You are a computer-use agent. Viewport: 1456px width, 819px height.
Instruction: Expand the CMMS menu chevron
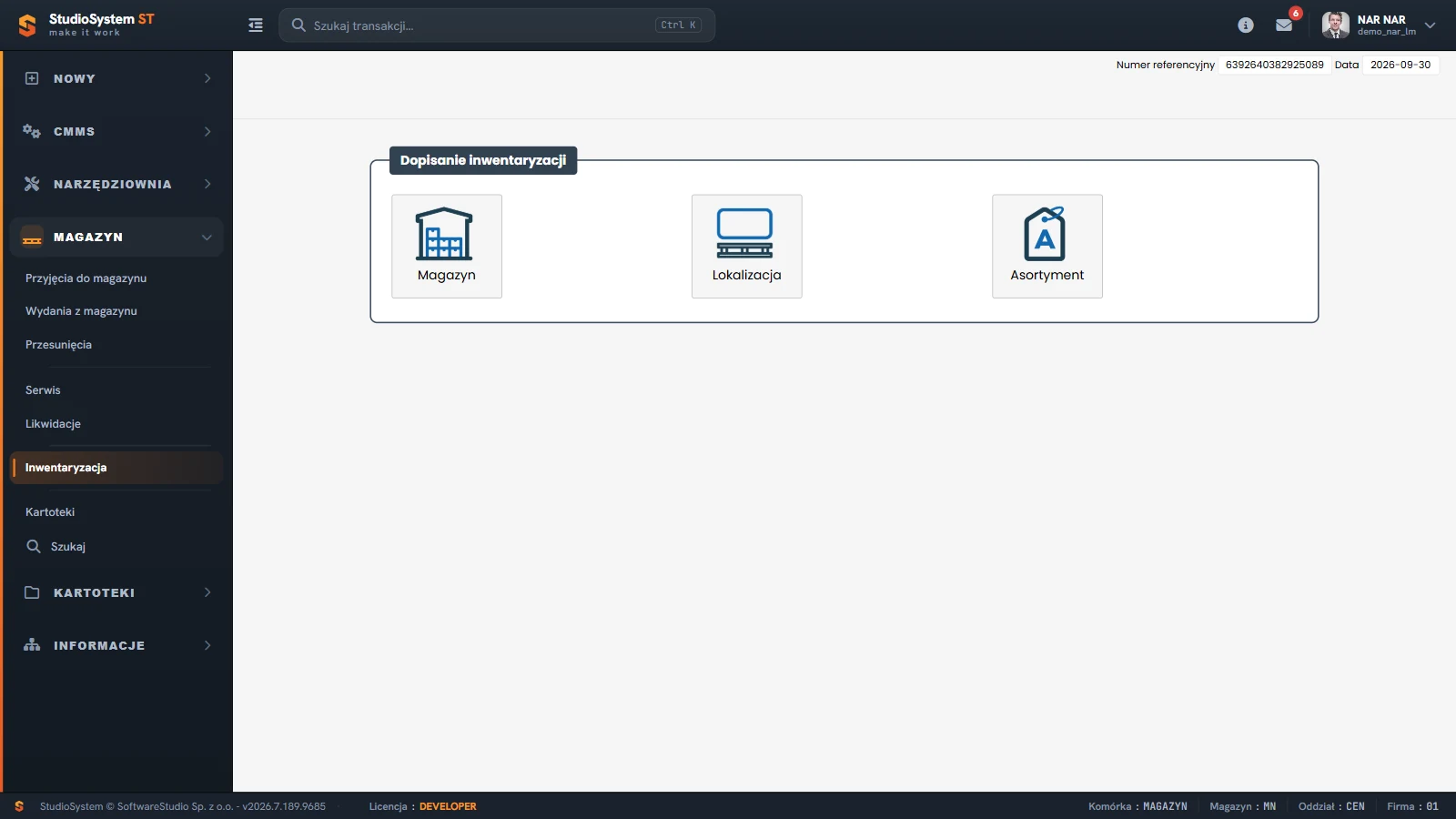(207, 131)
